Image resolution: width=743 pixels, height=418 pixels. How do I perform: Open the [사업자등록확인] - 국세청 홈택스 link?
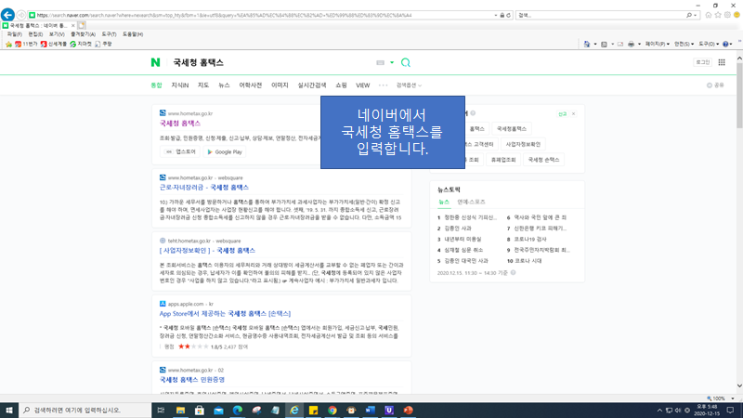(207, 250)
